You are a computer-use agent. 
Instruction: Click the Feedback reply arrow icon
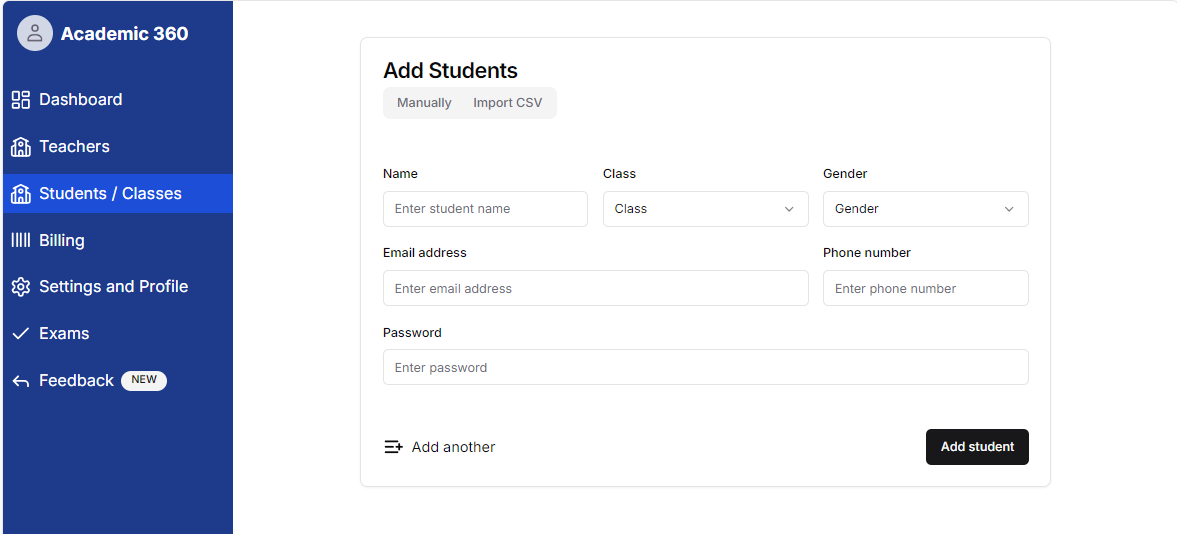pyautogui.click(x=20, y=381)
